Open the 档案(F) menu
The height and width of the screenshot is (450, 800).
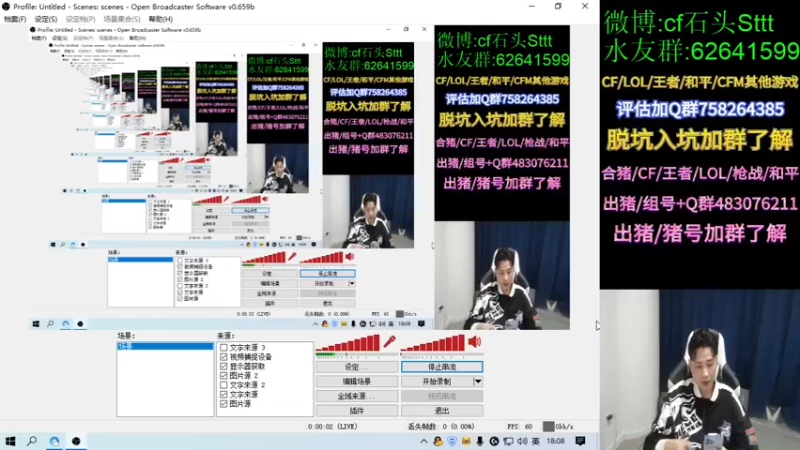click(x=15, y=19)
